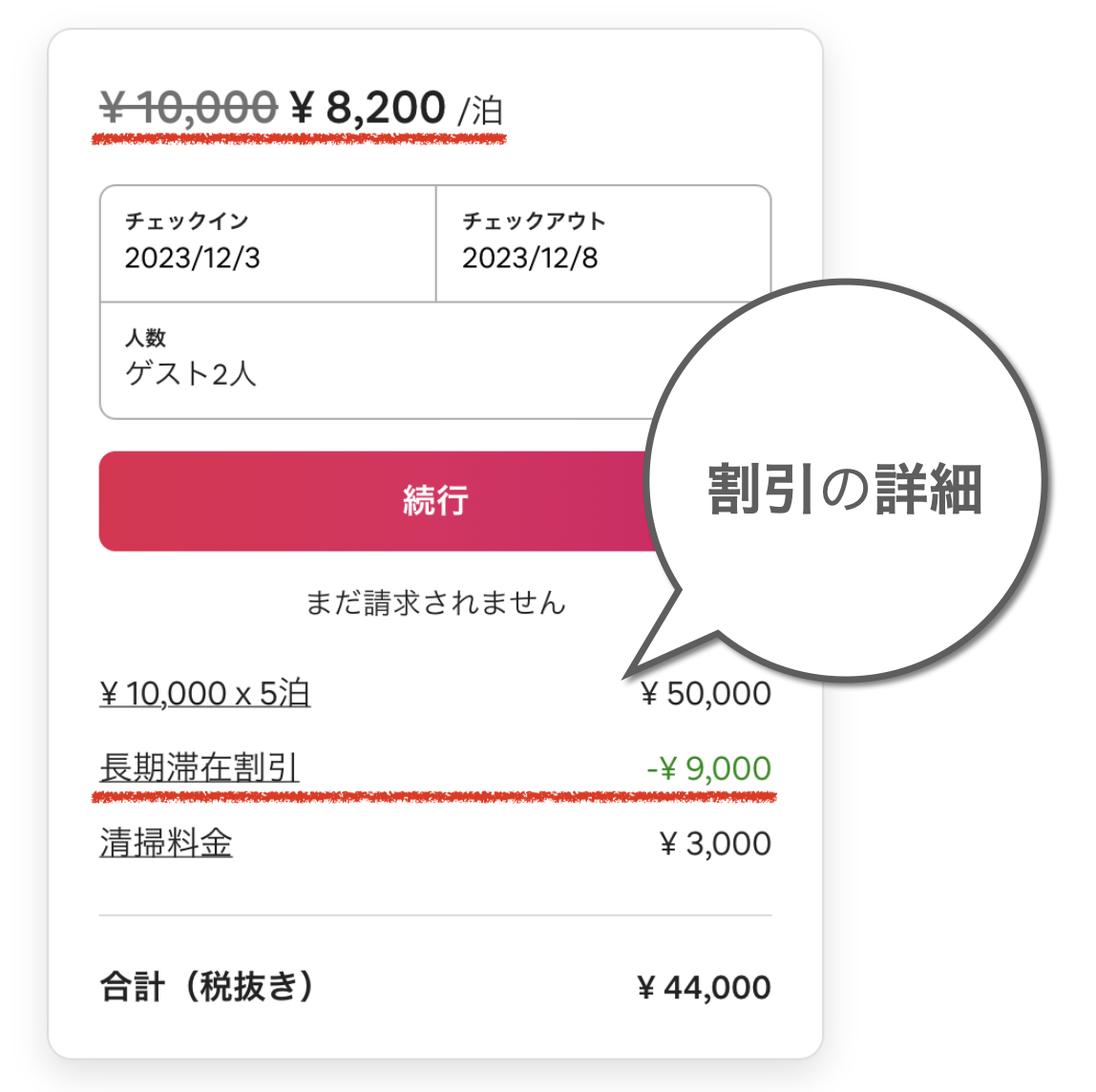Open the チェックイン date field

click(268, 243)
